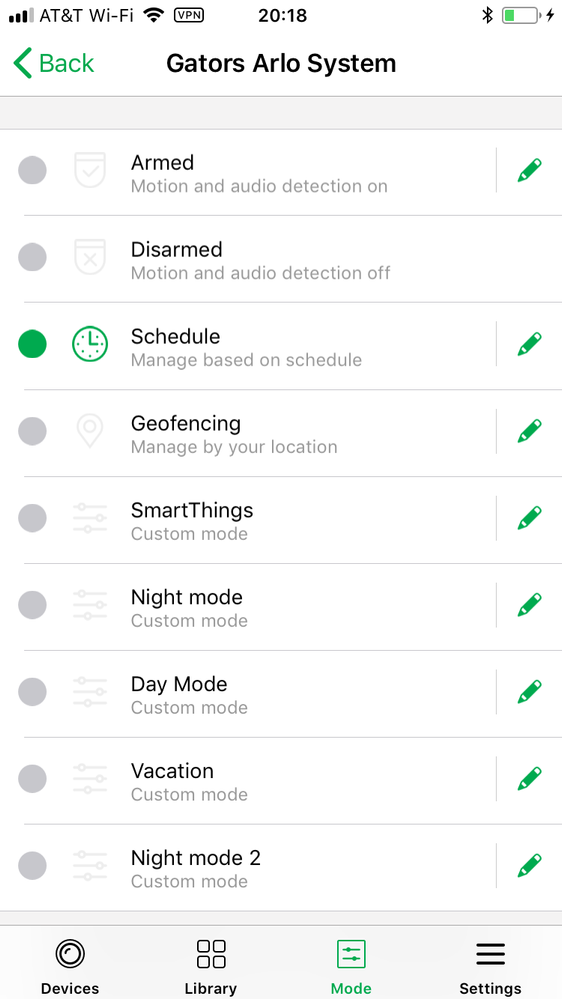The image size is (562, 999).
Task: Open the Settings tab
Action: pos(491,967)
